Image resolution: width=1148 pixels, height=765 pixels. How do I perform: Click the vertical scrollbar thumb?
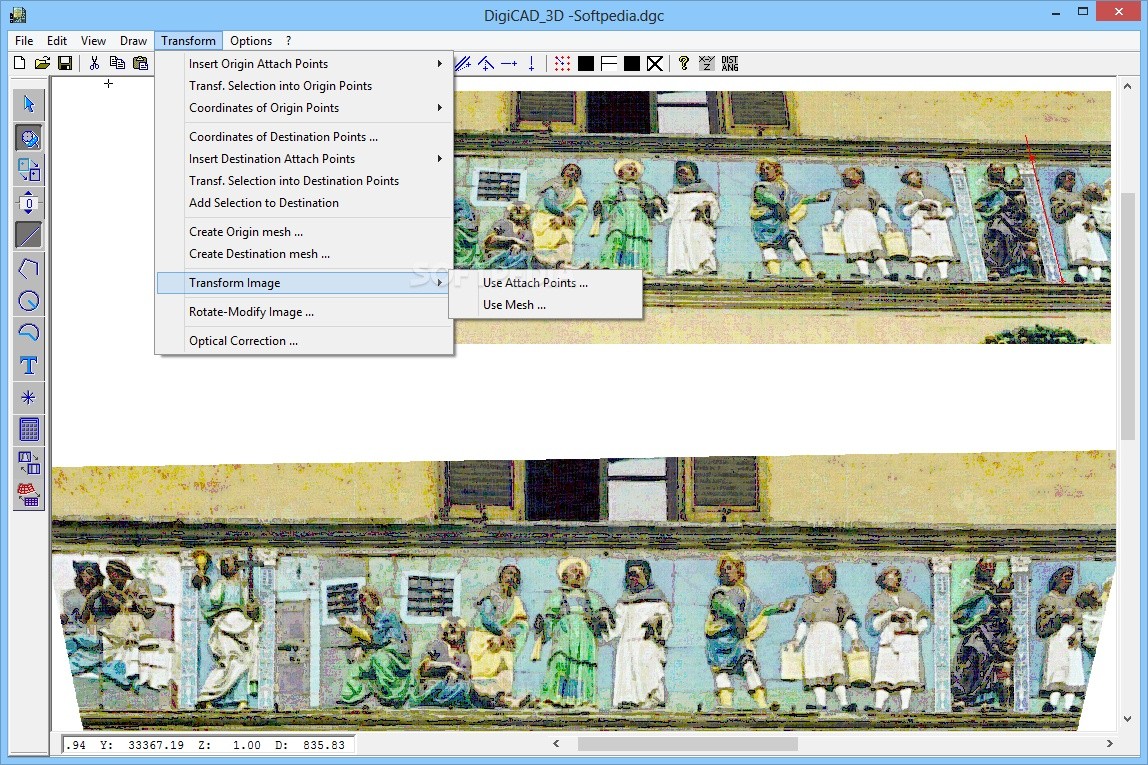click(x=1128, y=315)
